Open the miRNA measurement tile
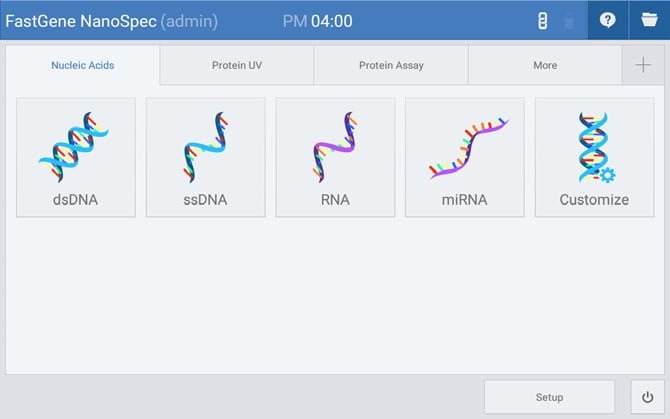 464,157
